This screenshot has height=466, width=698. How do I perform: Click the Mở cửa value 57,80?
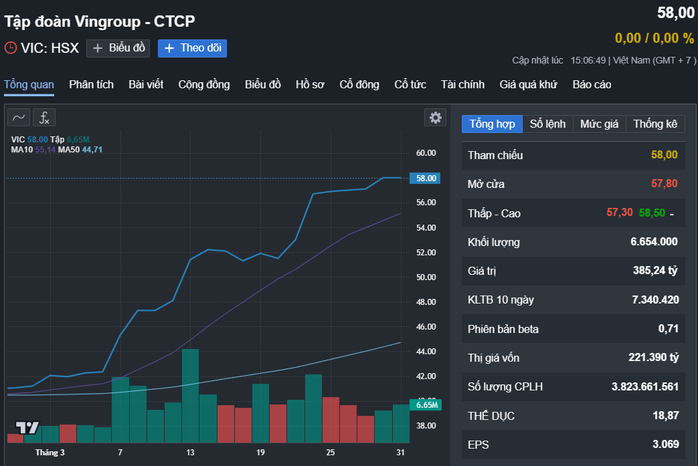click(x=664, y=184)
